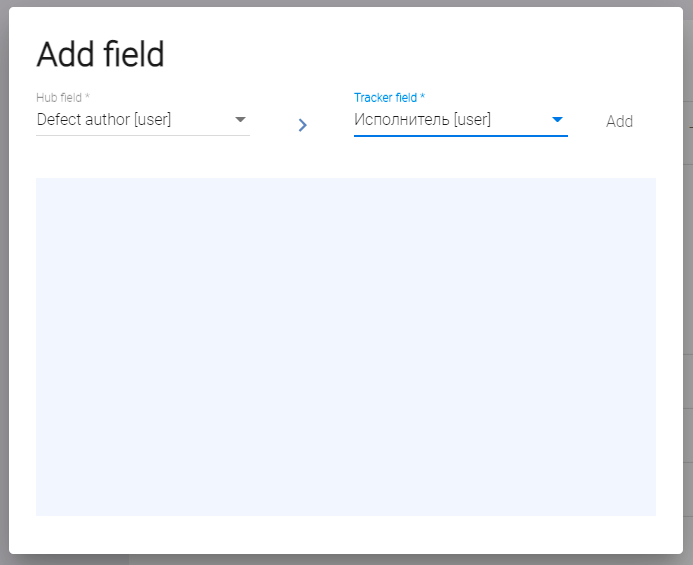Click the dimmed backdrop right of the dialog
Image resolution: width=693 pixels, height=565 pixels.
(688, 300)
